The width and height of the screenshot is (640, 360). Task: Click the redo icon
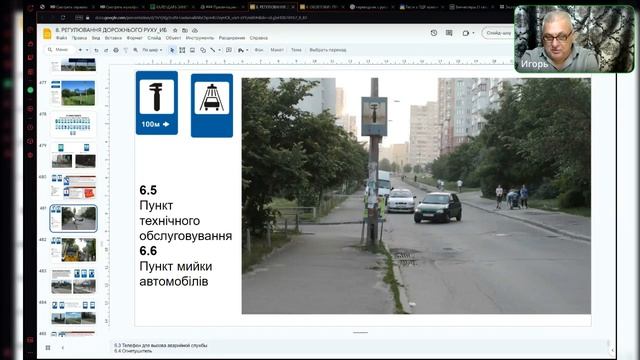click(106, 50)
